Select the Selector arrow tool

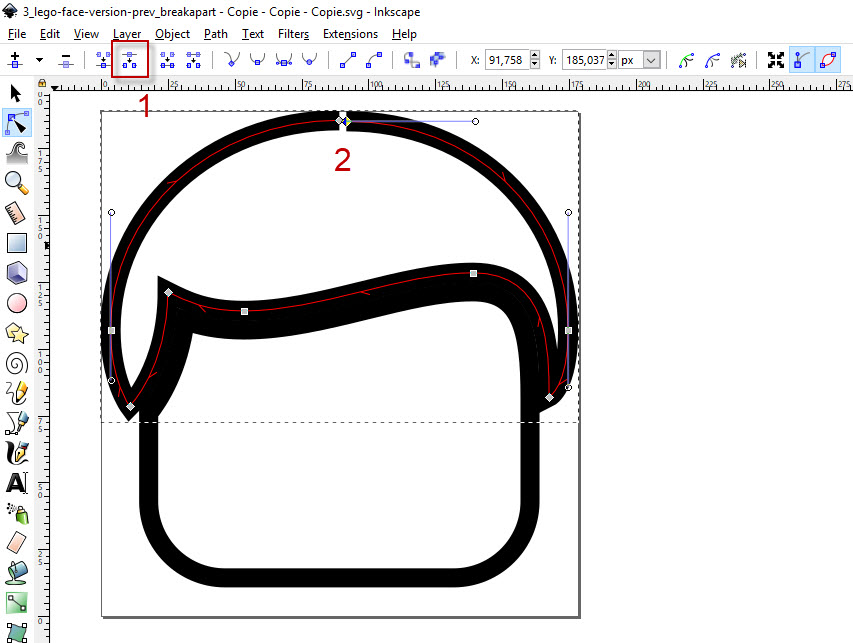(x=16, y=94)
